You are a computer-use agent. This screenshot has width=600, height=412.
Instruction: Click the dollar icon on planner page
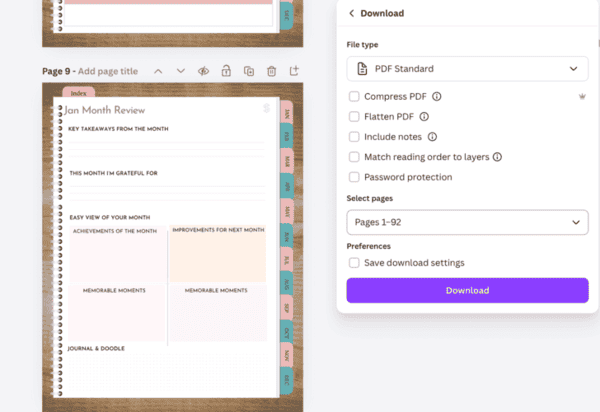267,108
